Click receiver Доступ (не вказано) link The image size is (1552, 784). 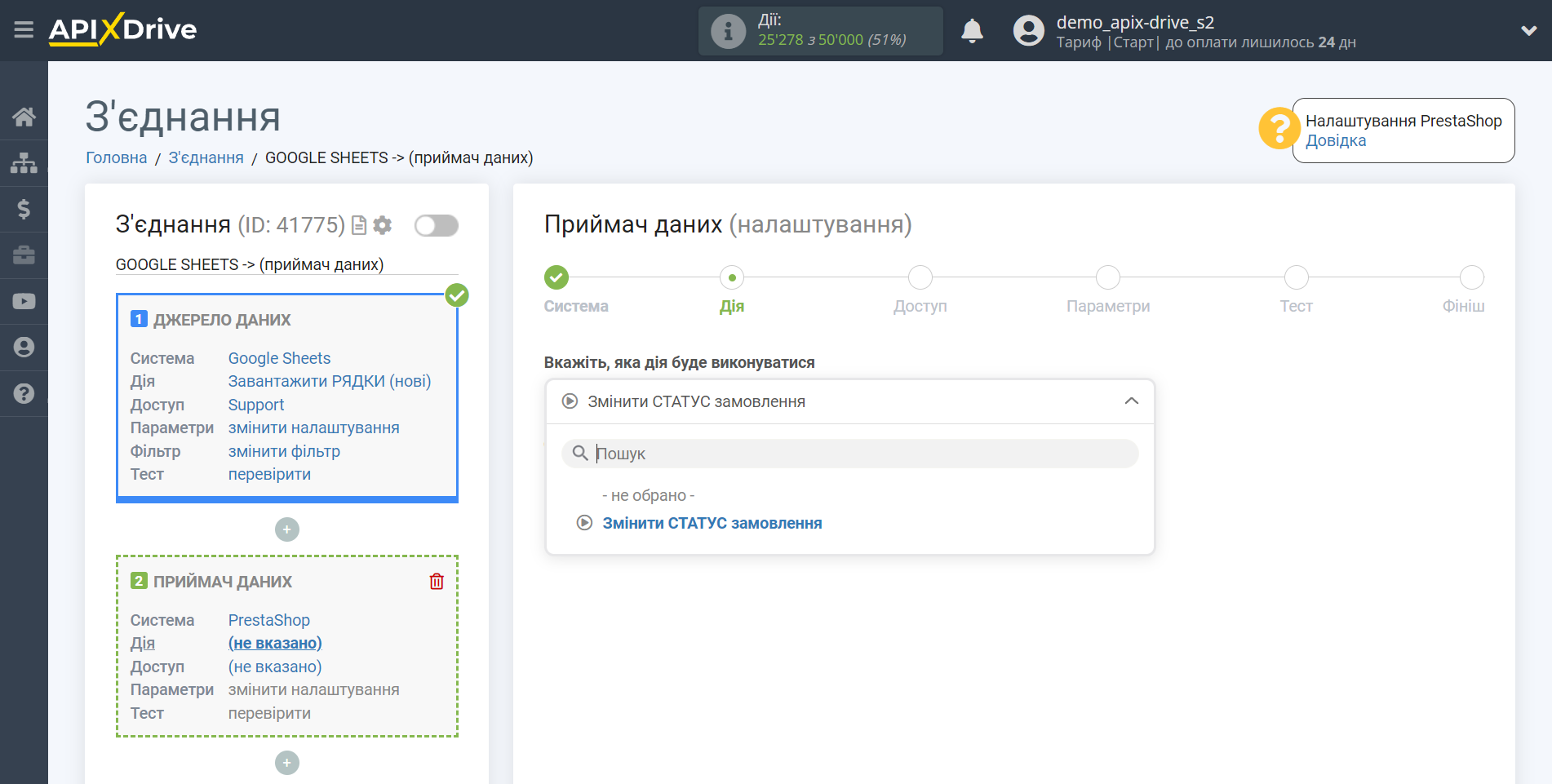point(275,667)
